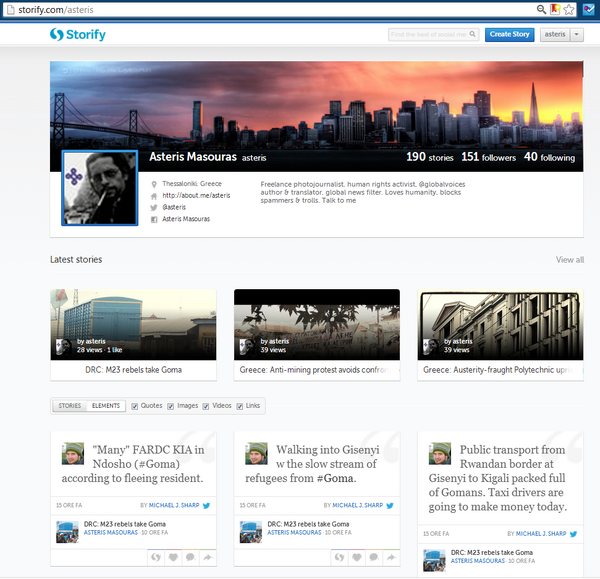Viewport: 600px width, 579px height.
Task: Click MICHAEL J. SHARP on Public transport quote
Action: (541, 534)
